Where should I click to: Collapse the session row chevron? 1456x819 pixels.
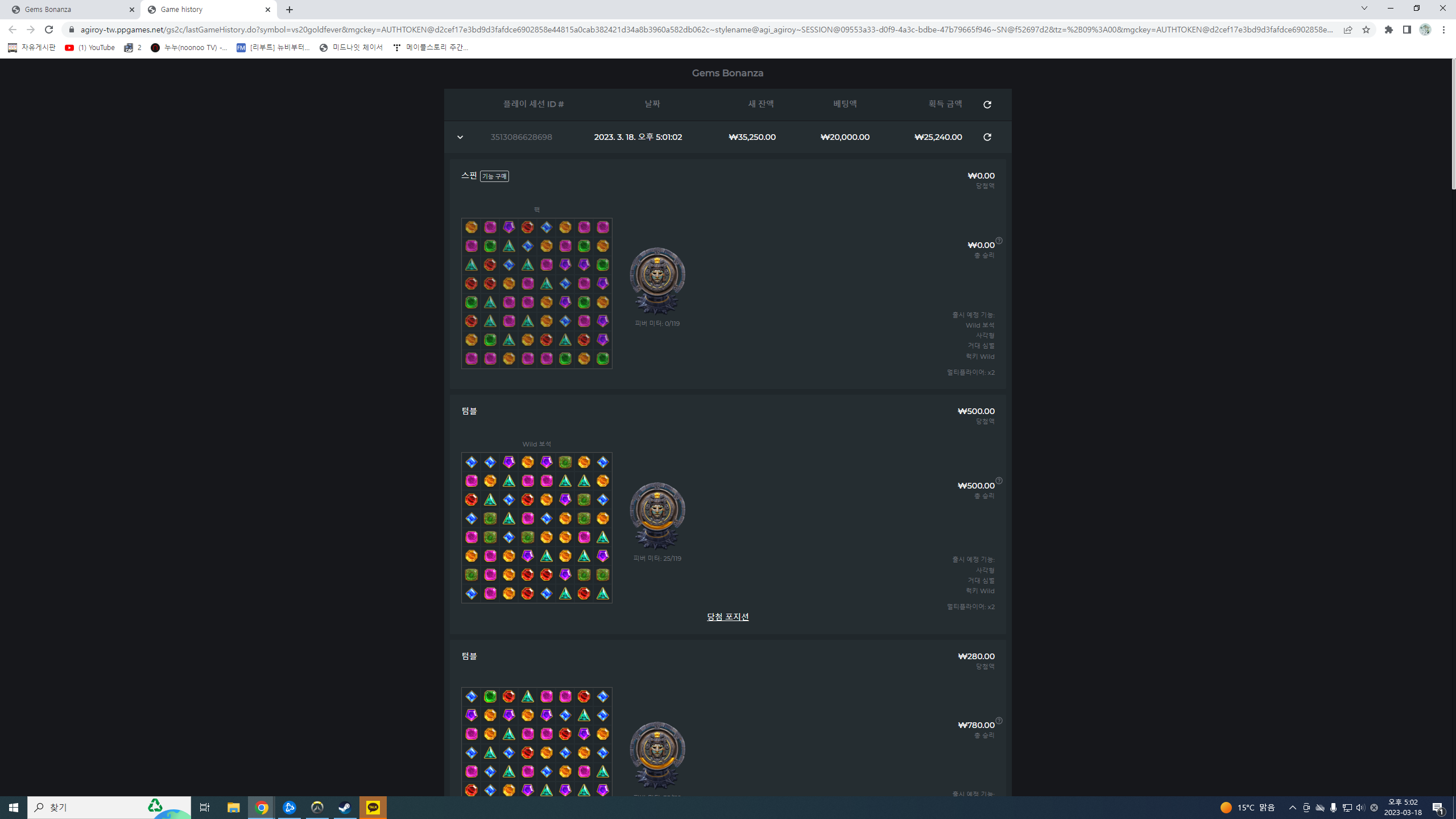point(460,137)
